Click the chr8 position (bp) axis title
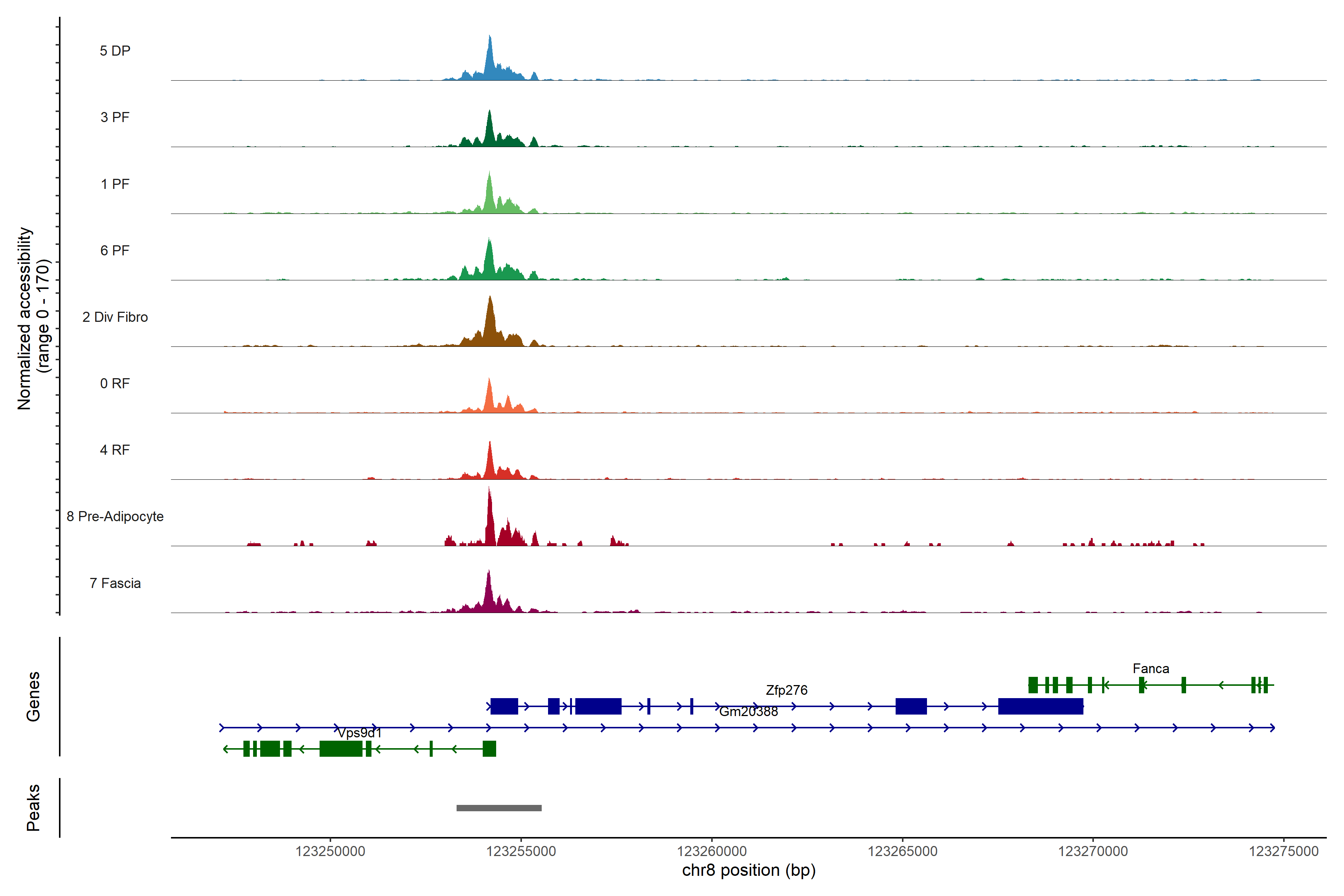The height and width of the screenshot is (896, 1344). 749,870
